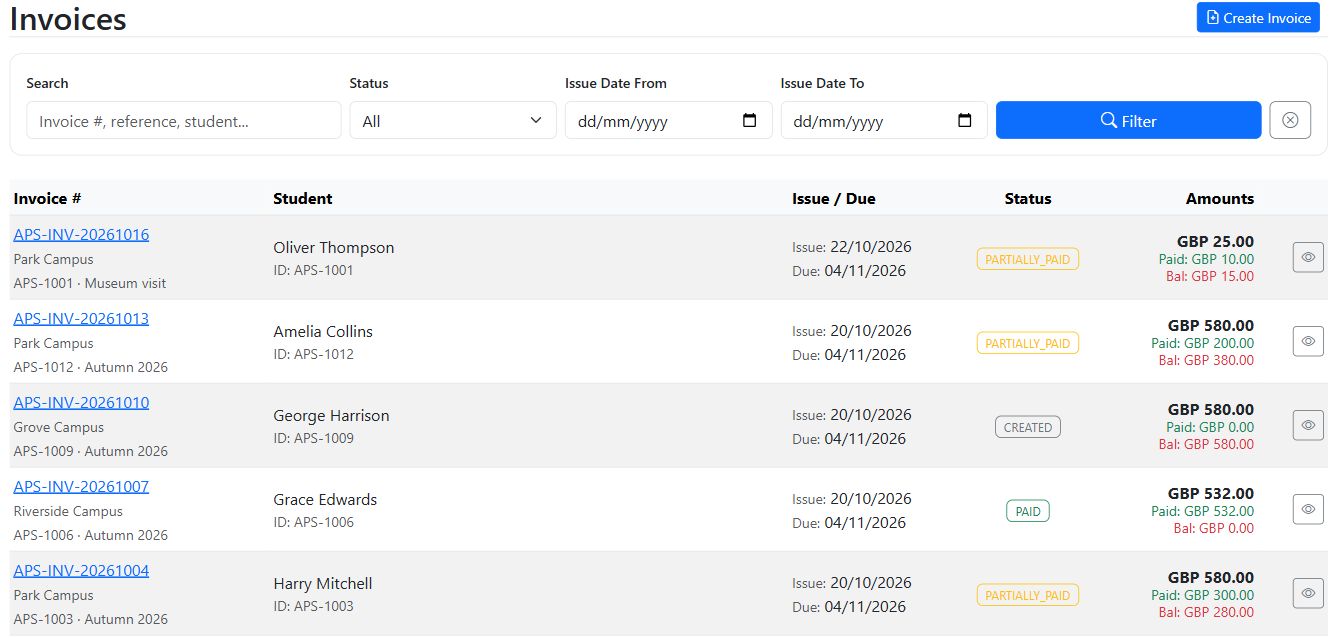The height and width of the screenshot is (638, 1335).
Task: Focus the invoice search input field
Action: tap(184, 120)
